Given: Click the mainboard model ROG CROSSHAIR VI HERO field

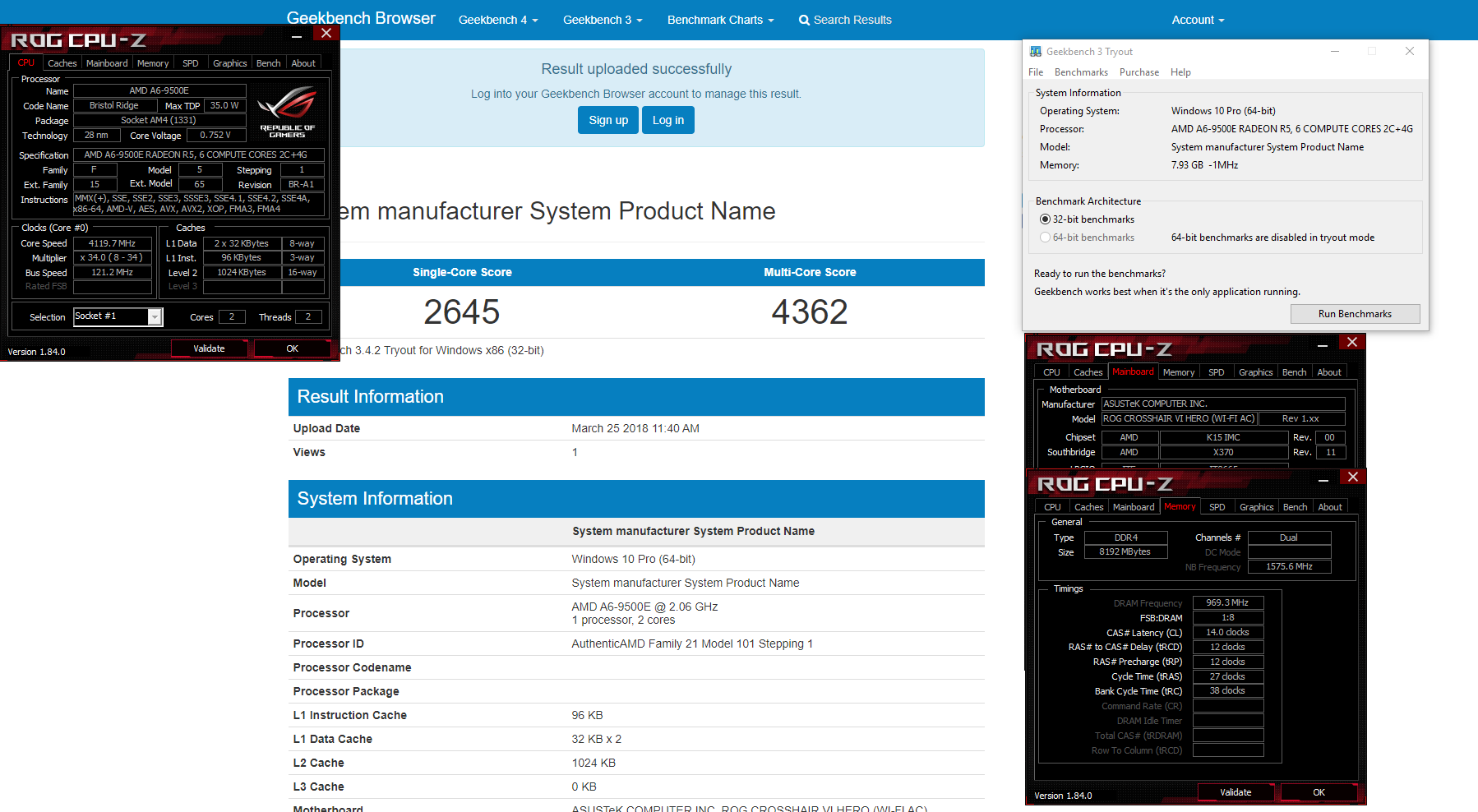Looking at the screenshot, I should pos(1179,418).
